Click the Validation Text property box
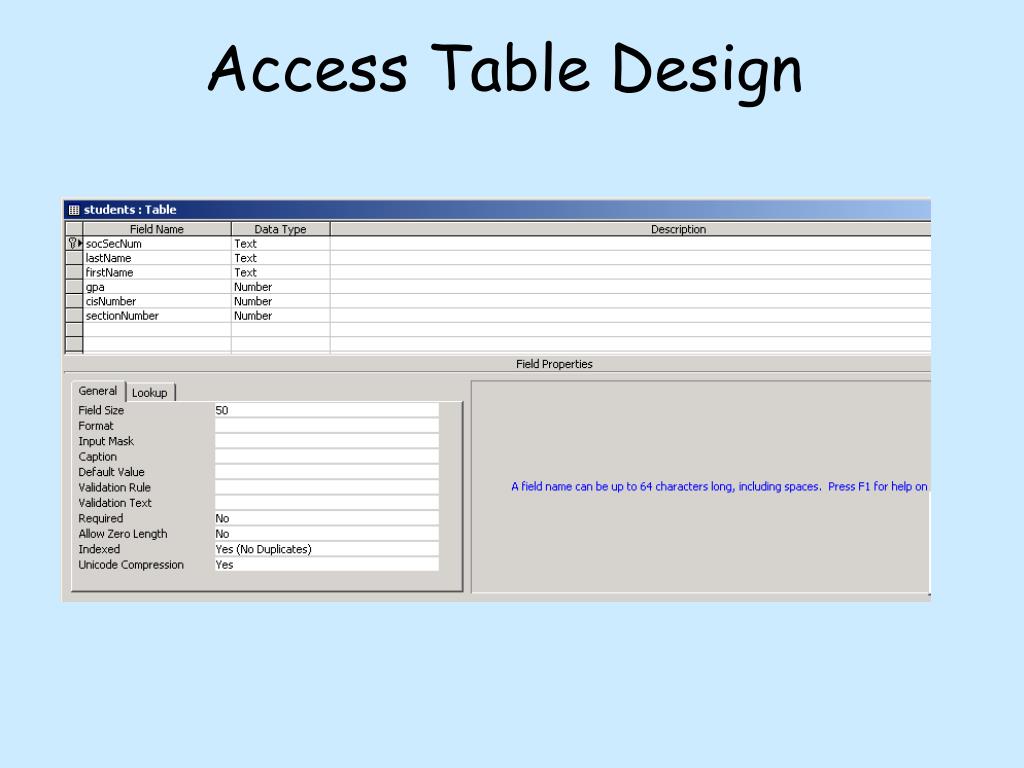Viewport: 1024px width, 768px height. point(327,503)
